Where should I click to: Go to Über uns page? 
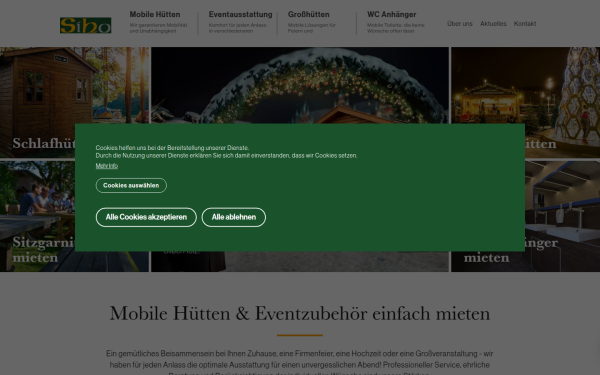click(x=460, y=24)
